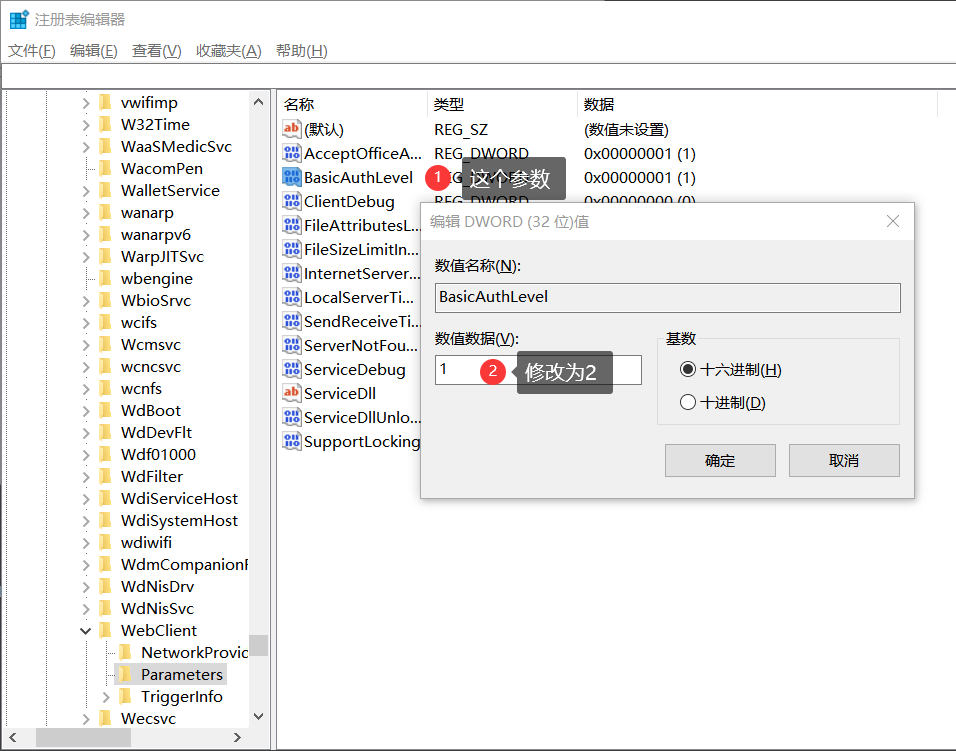Click the string icon of ServiceDll value

(x=291, y=393)
